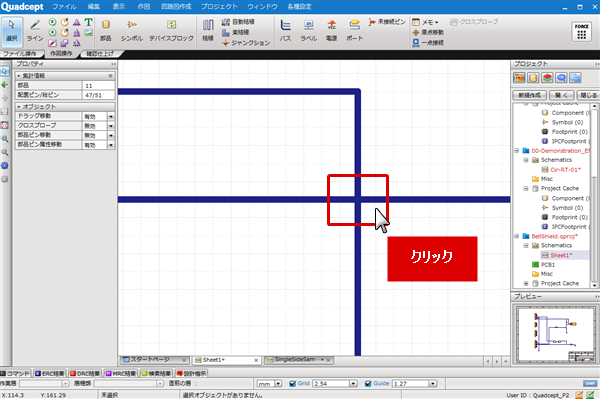Open the プロジェクト menu
This screenshot has width=600, height=399.
[219, 7]
